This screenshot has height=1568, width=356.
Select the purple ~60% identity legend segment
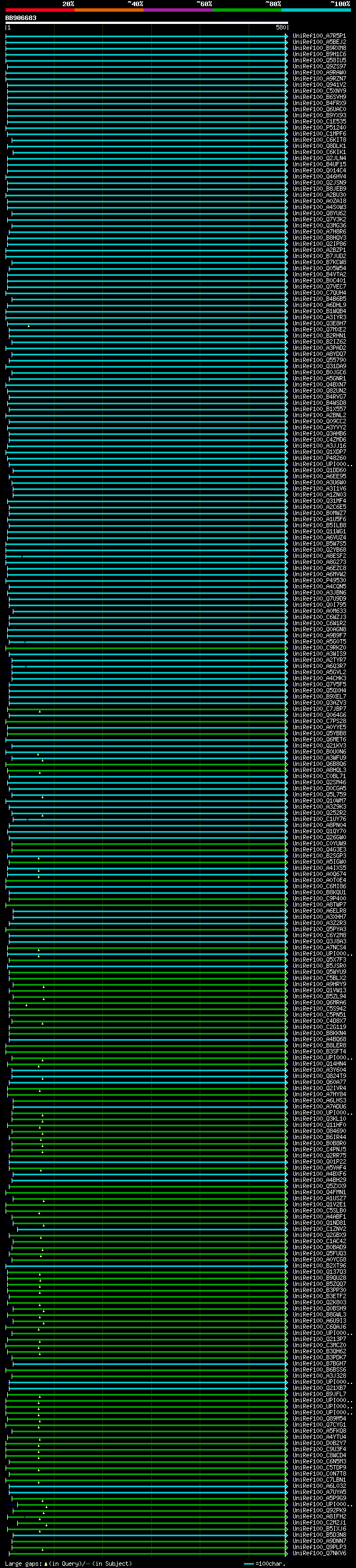coord(177,10)
